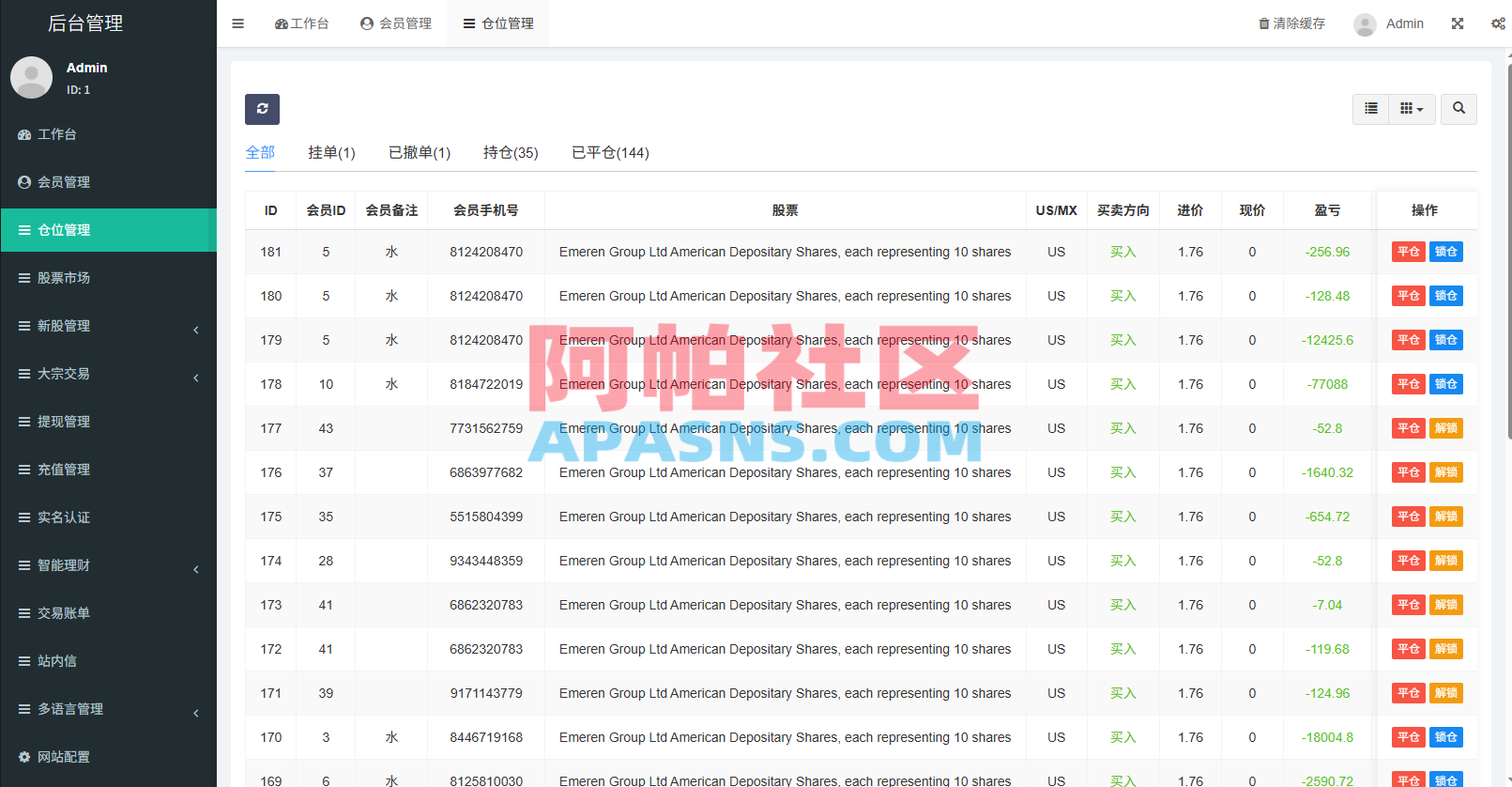Open the columns grid dropdown
The height and width of the screenshot is (787, 1512).
pos(1412,109)
